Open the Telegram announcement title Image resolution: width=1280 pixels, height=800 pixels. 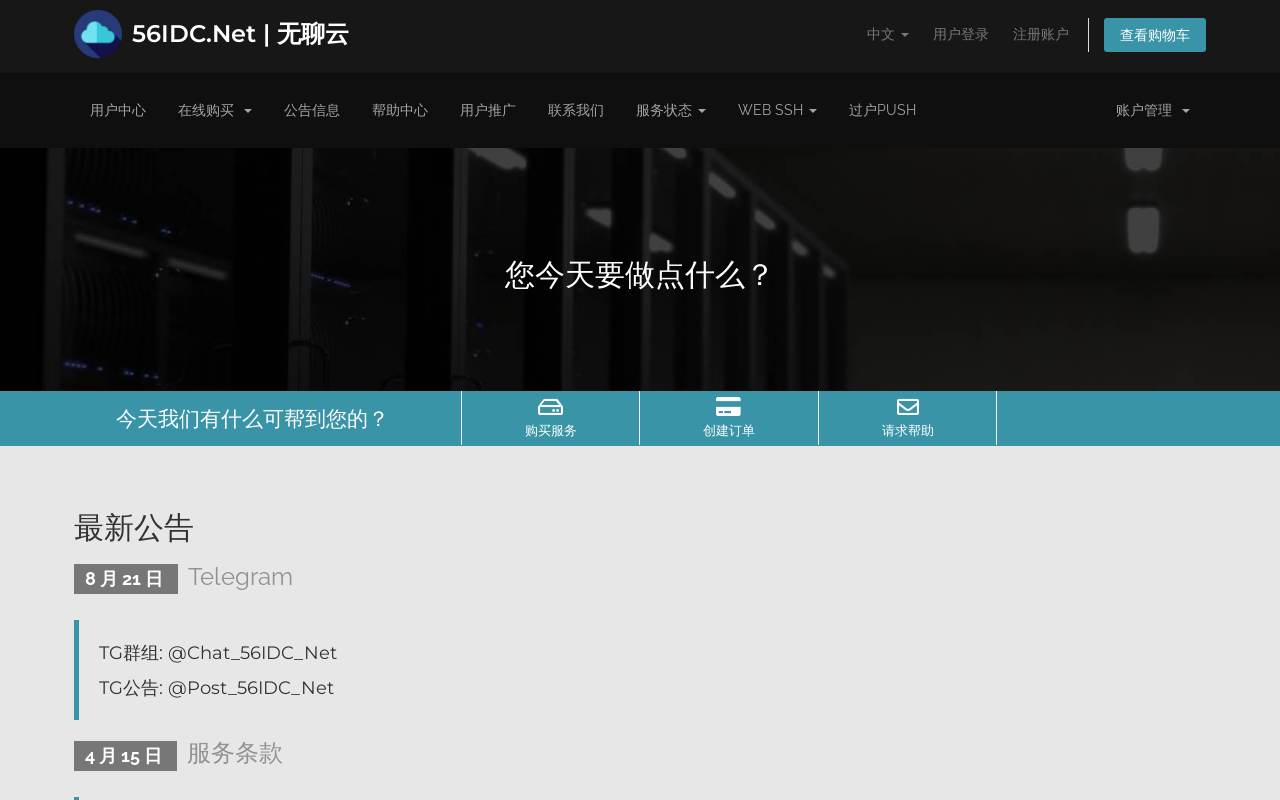pyautogui.click(x=240, y=577)
